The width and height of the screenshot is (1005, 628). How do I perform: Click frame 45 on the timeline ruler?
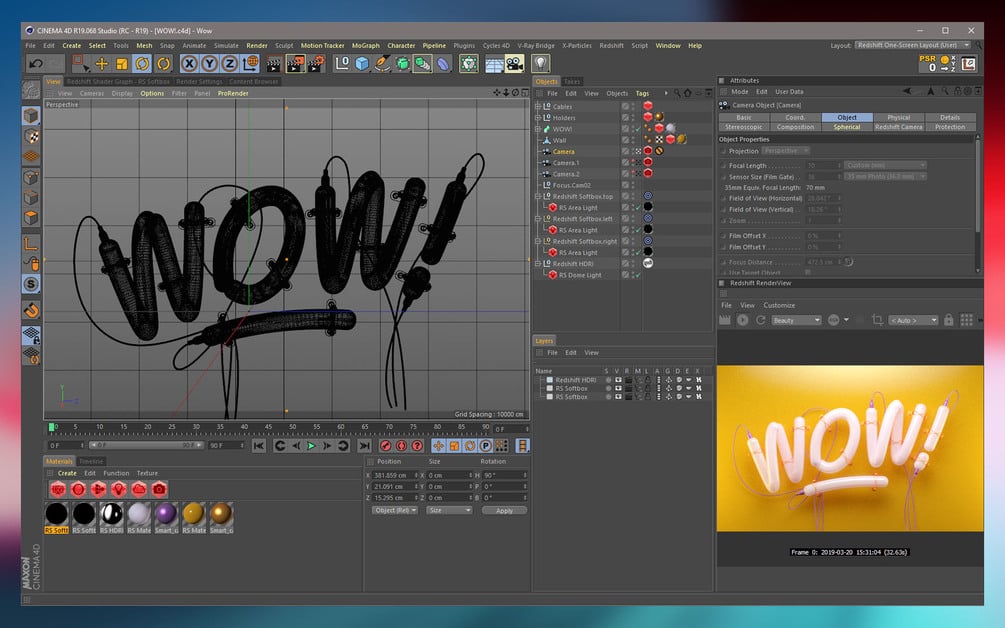coord(268,427)
